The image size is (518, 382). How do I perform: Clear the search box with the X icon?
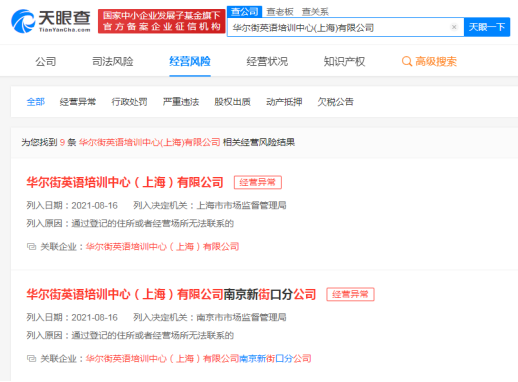pos(454,27)
